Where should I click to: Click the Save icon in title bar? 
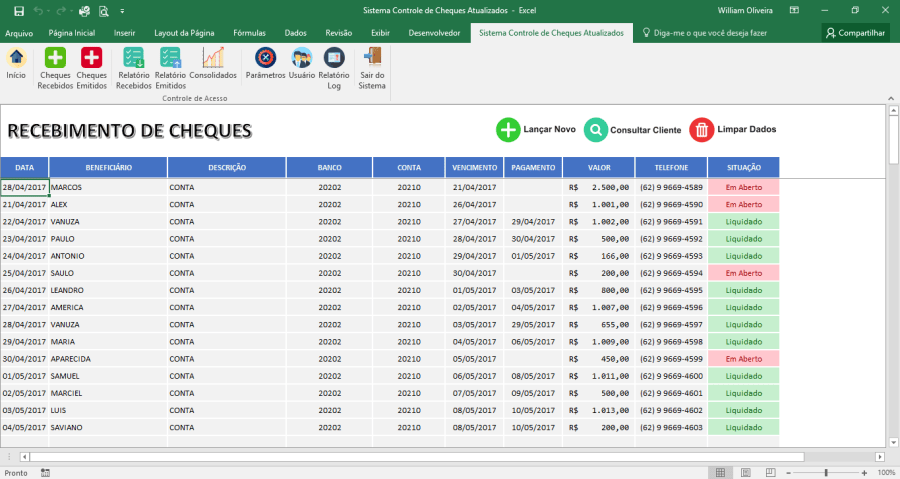[19, 10]
